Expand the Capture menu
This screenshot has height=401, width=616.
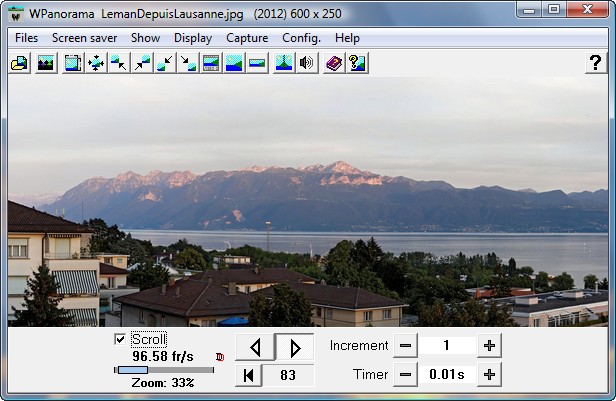pyautogui.click(x=247, y=38)
